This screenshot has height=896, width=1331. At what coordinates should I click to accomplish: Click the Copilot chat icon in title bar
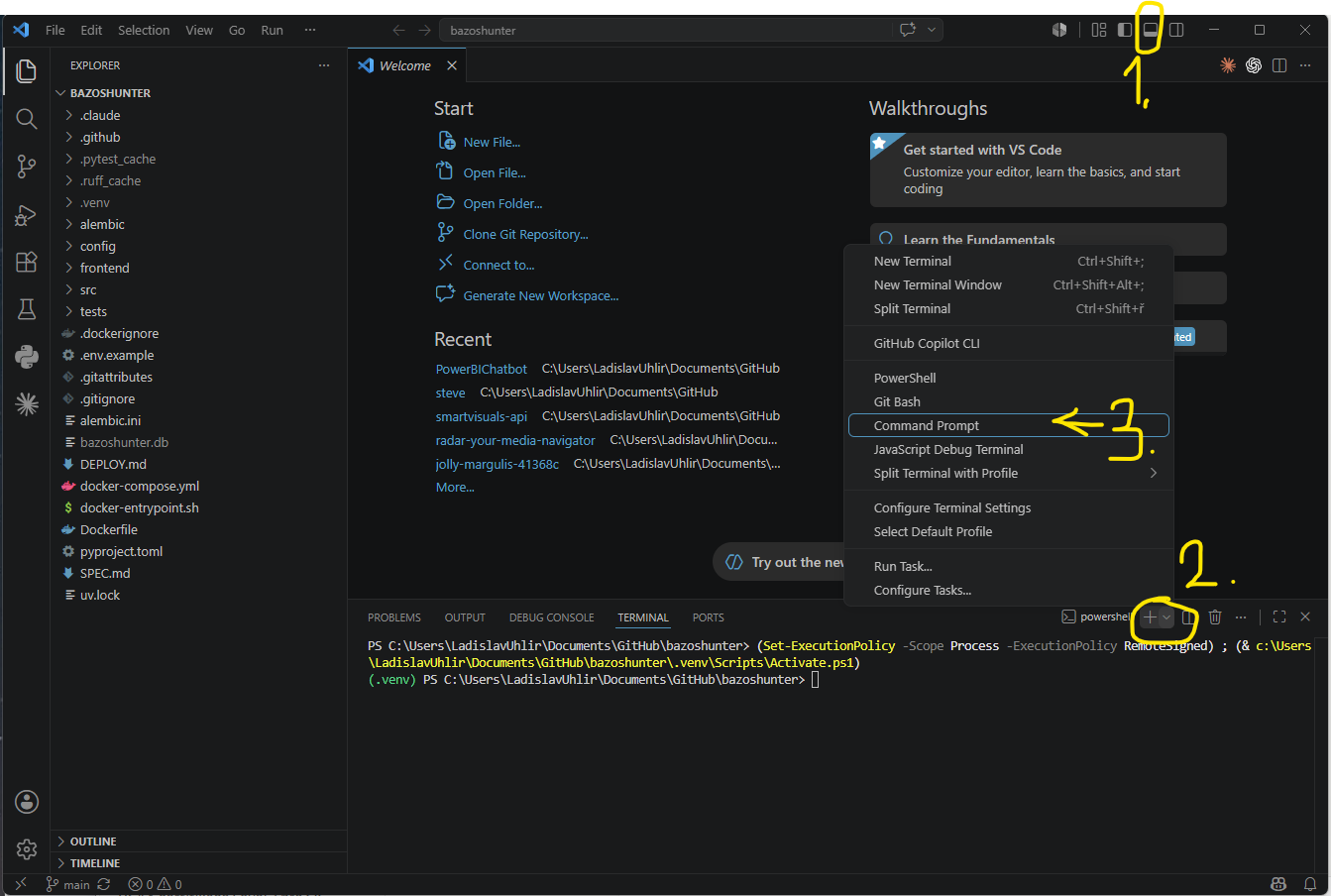click(908, 30)
